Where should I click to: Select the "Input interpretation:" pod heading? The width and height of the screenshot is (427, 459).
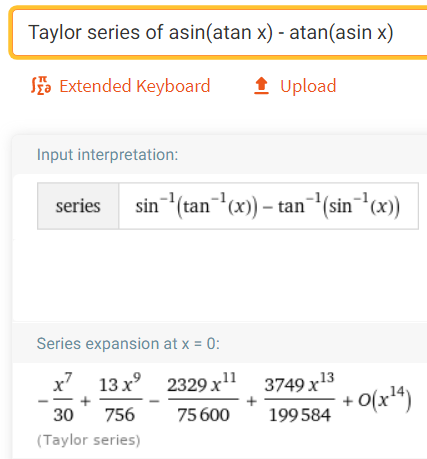[107, 155]
